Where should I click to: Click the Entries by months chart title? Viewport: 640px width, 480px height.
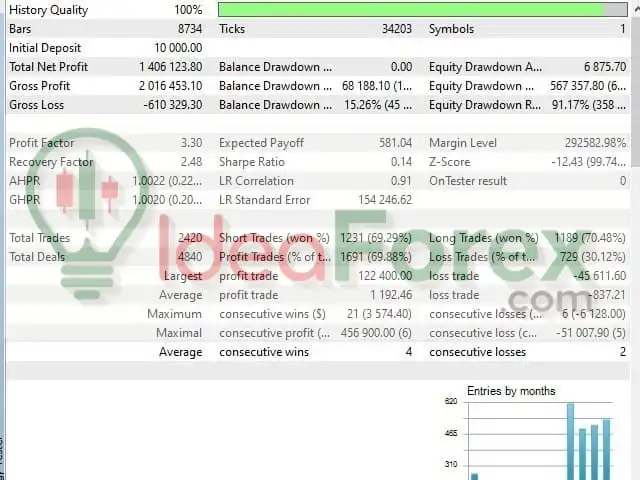tap(511, 391)
